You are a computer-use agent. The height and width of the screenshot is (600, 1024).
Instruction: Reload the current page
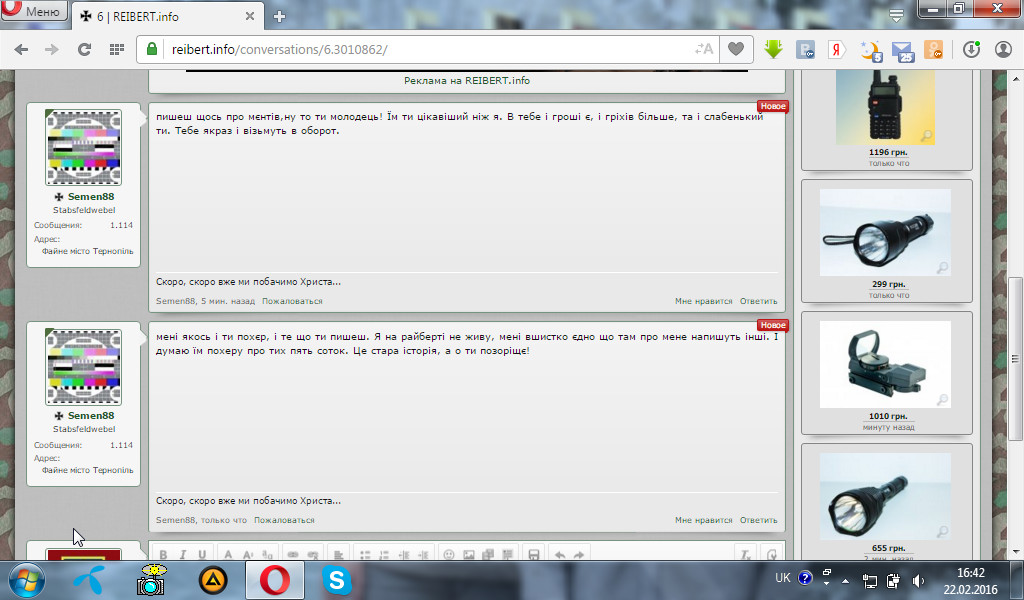coord(84,50)
